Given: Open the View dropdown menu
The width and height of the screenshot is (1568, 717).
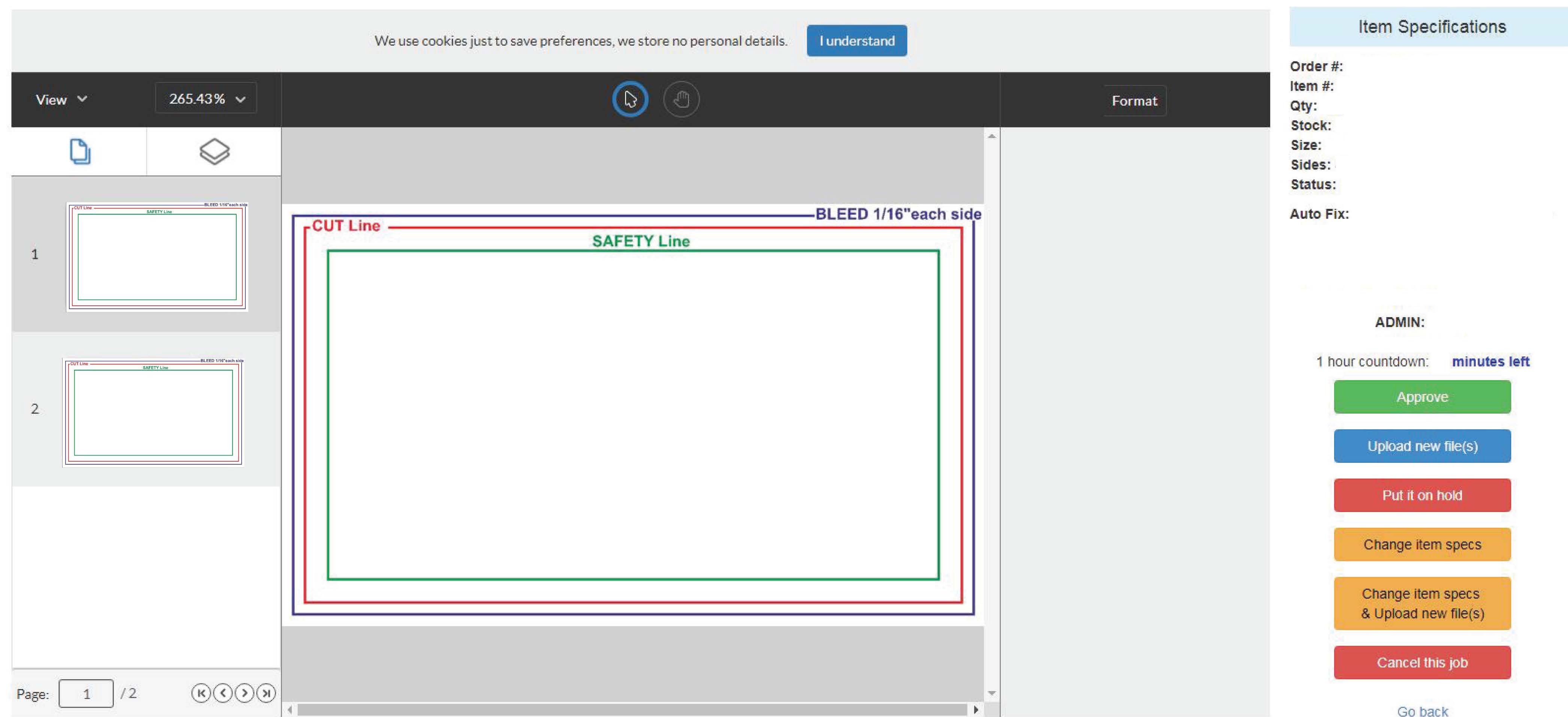Looking at the screenshot, I should click(61, 99).
